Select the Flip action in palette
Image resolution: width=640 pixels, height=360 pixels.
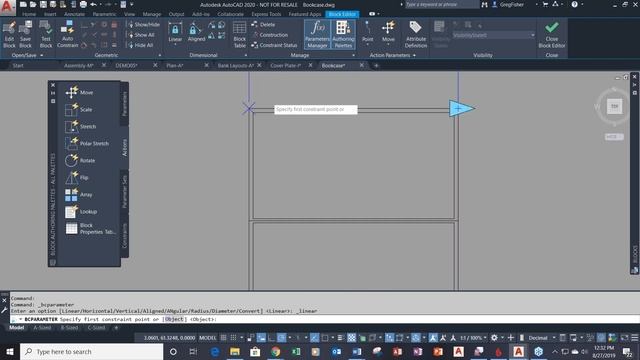pyautogui.click(x=77, y=178)
